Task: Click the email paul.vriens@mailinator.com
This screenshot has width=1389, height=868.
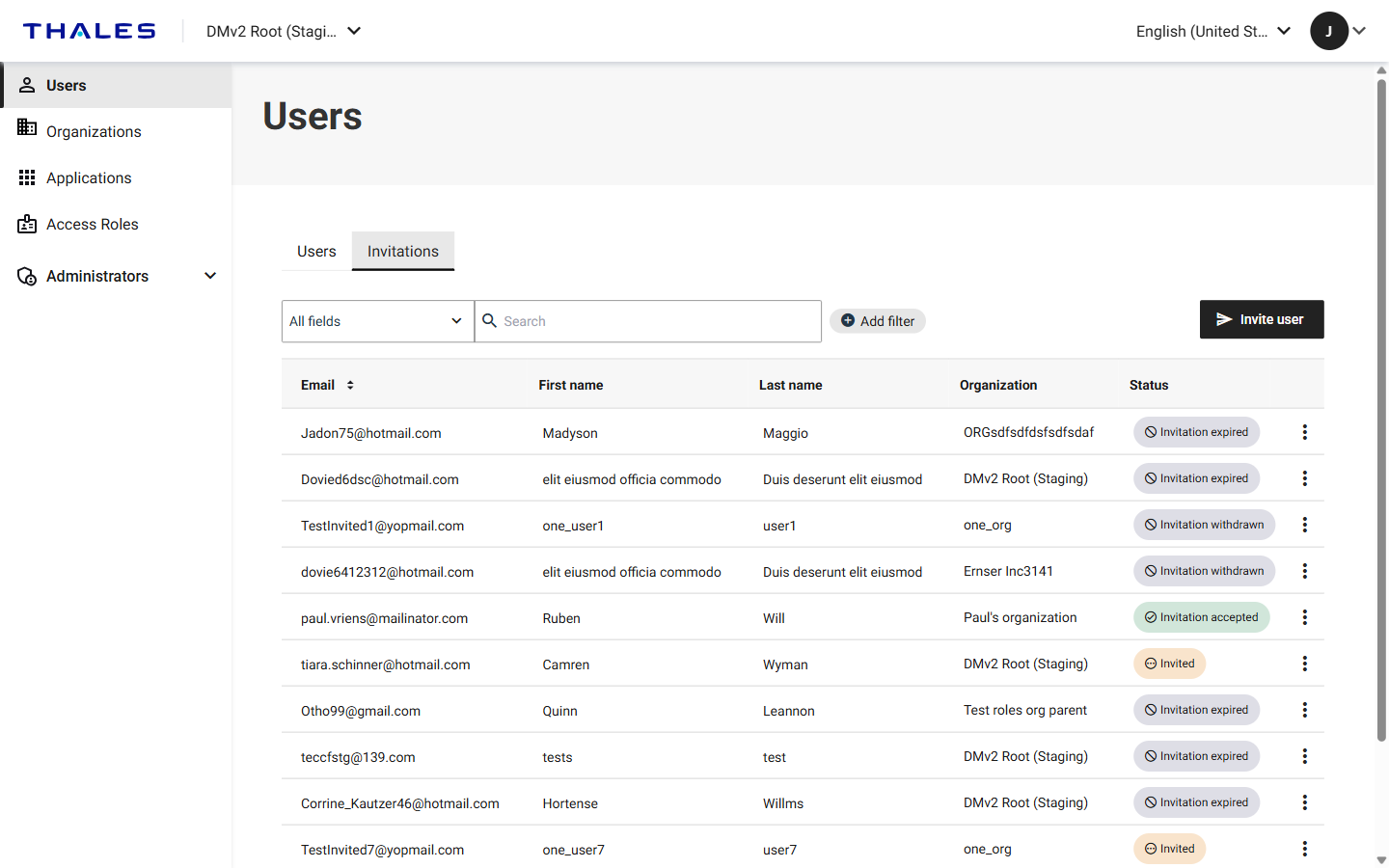Action: [x=384, y=618]
